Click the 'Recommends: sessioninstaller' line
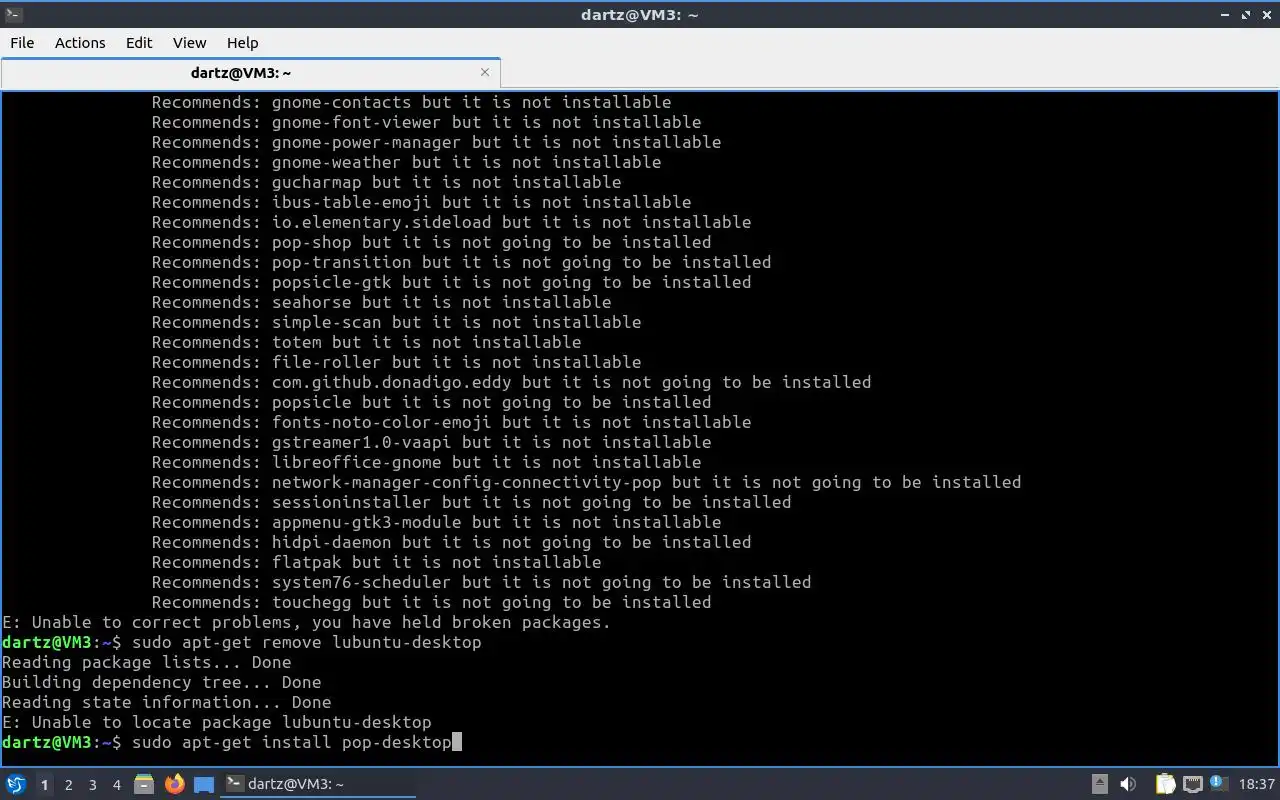Viewport: 1280px width, 800px height. [x=471, y=502]
